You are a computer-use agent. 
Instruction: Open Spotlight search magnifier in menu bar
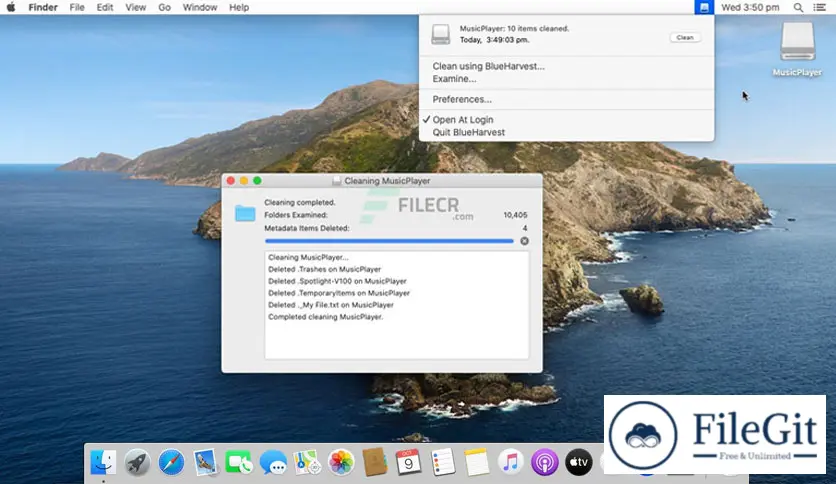click(x=798, y=7)
